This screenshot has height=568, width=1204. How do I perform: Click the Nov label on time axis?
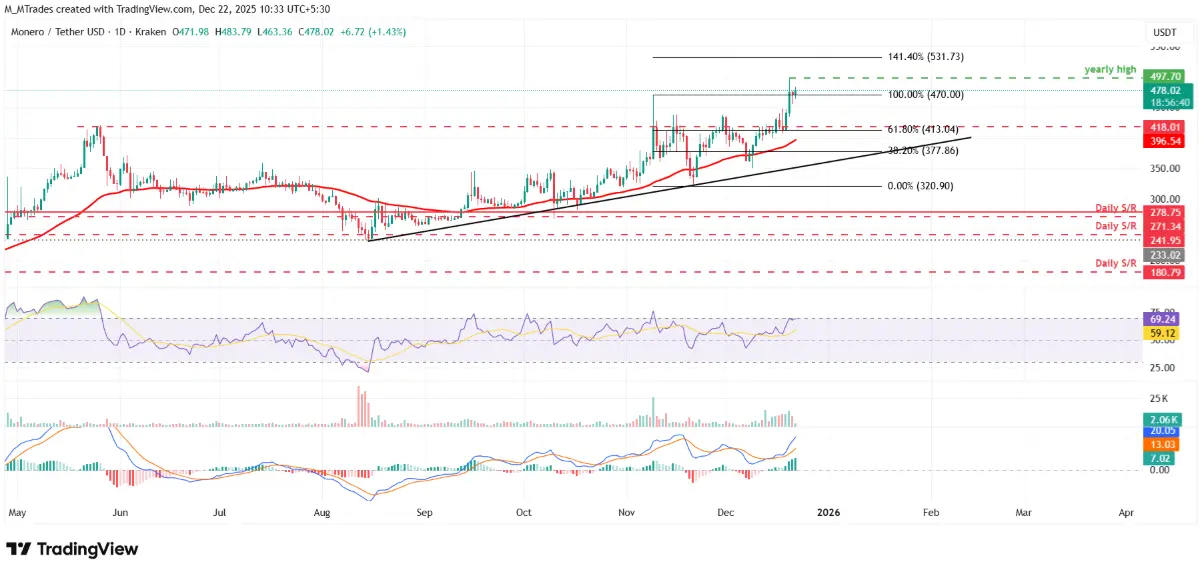628,512
